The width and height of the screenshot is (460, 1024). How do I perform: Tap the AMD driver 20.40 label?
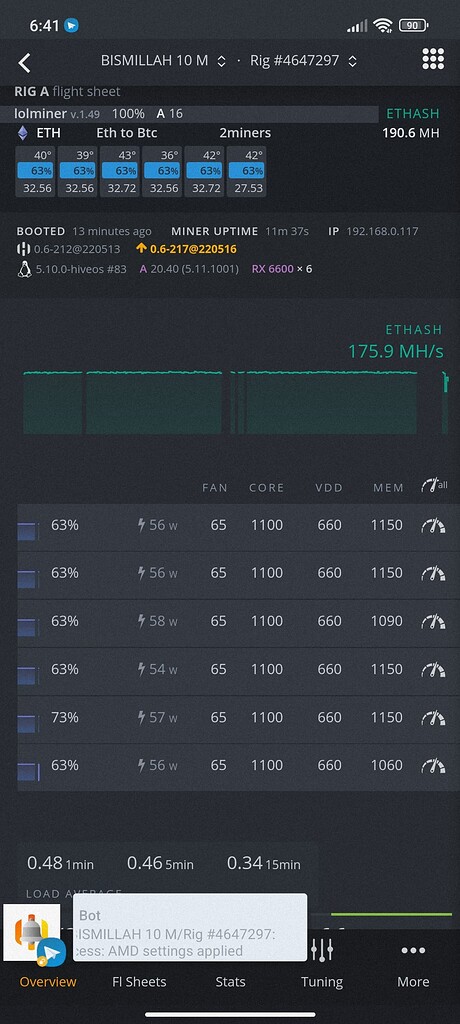point(189,269)
